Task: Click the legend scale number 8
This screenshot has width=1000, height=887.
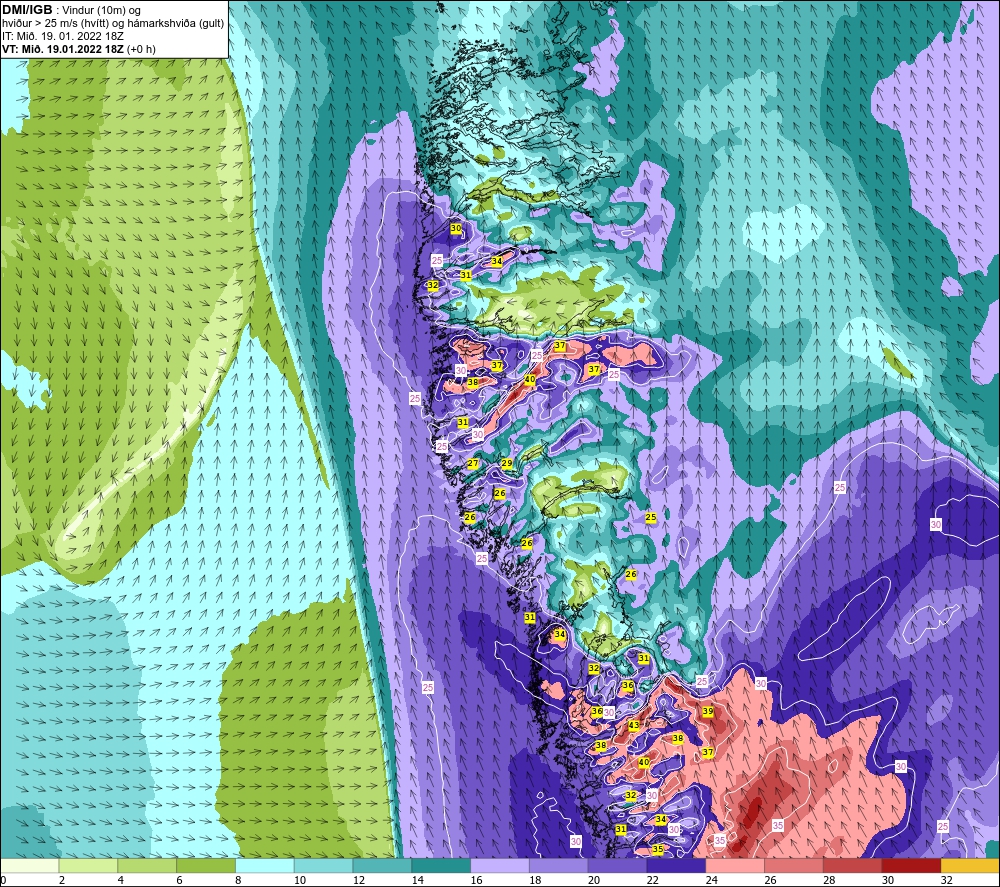Action: (238, 880)
